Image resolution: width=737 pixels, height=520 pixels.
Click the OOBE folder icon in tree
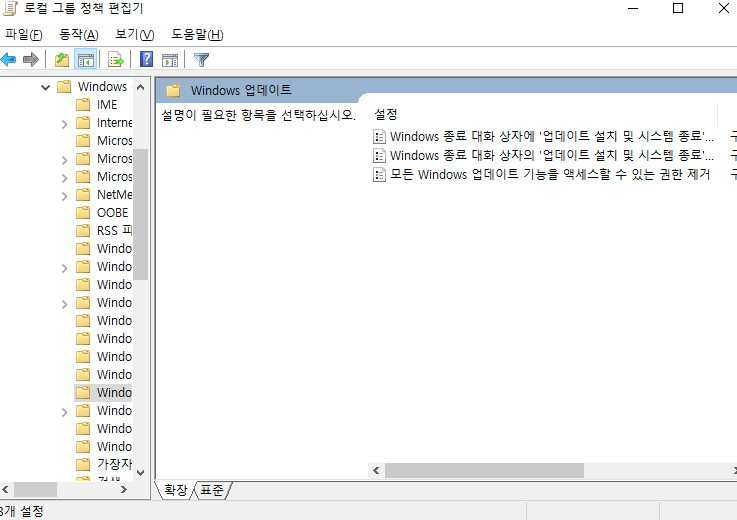coord(83,213)
